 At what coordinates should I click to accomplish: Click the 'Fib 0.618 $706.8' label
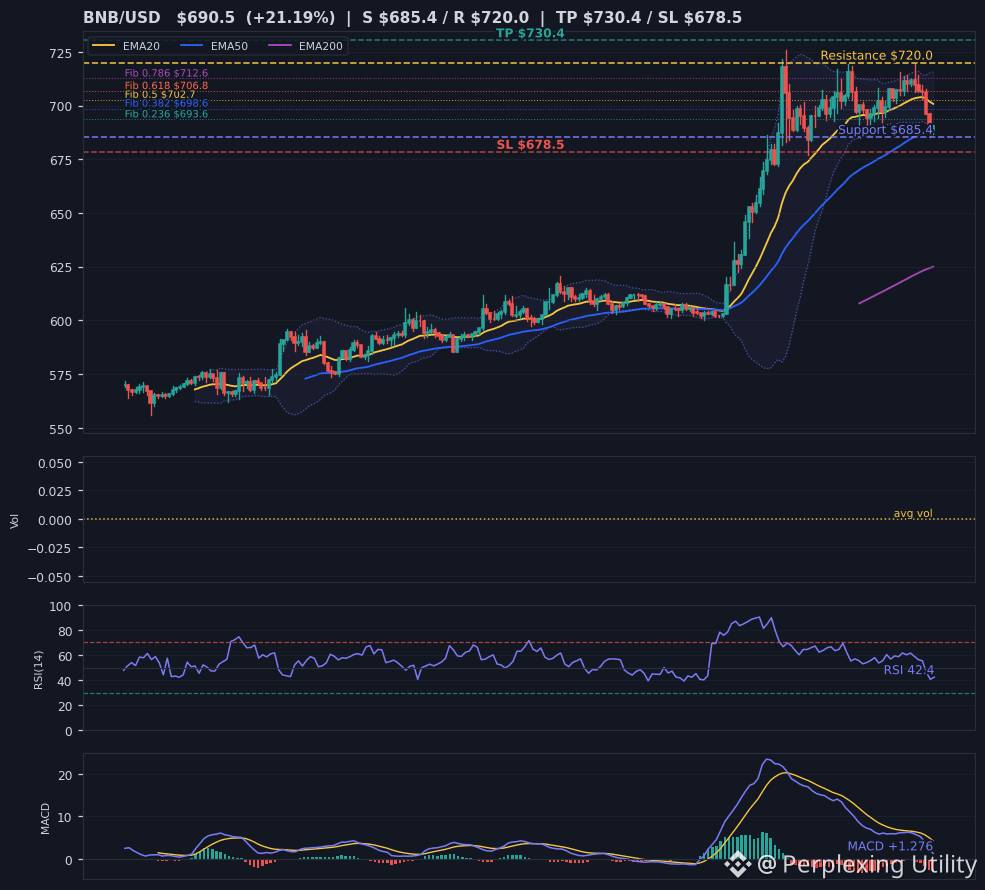pyautogui.click(x=166, y=85)
